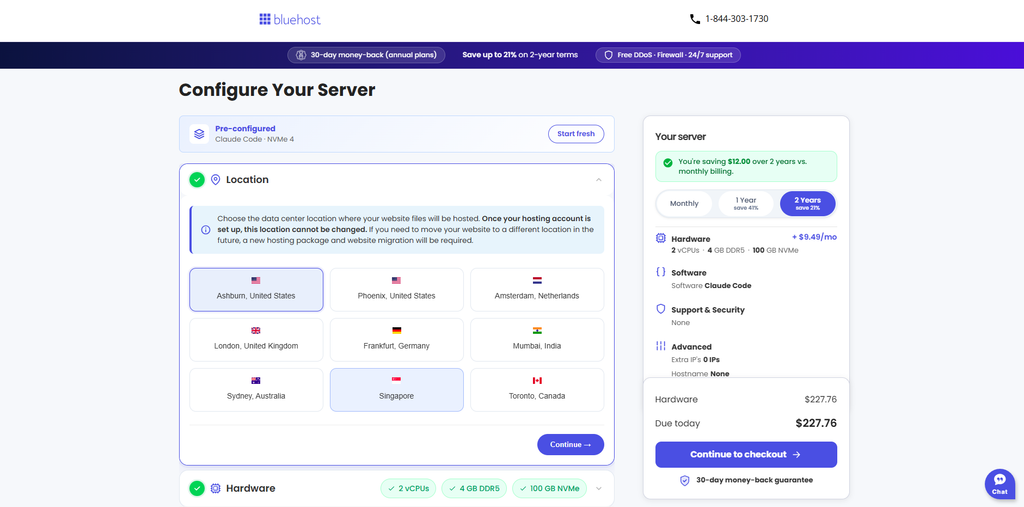Switch billing to Monthly
1024x507 pixels.
(684, 204)
